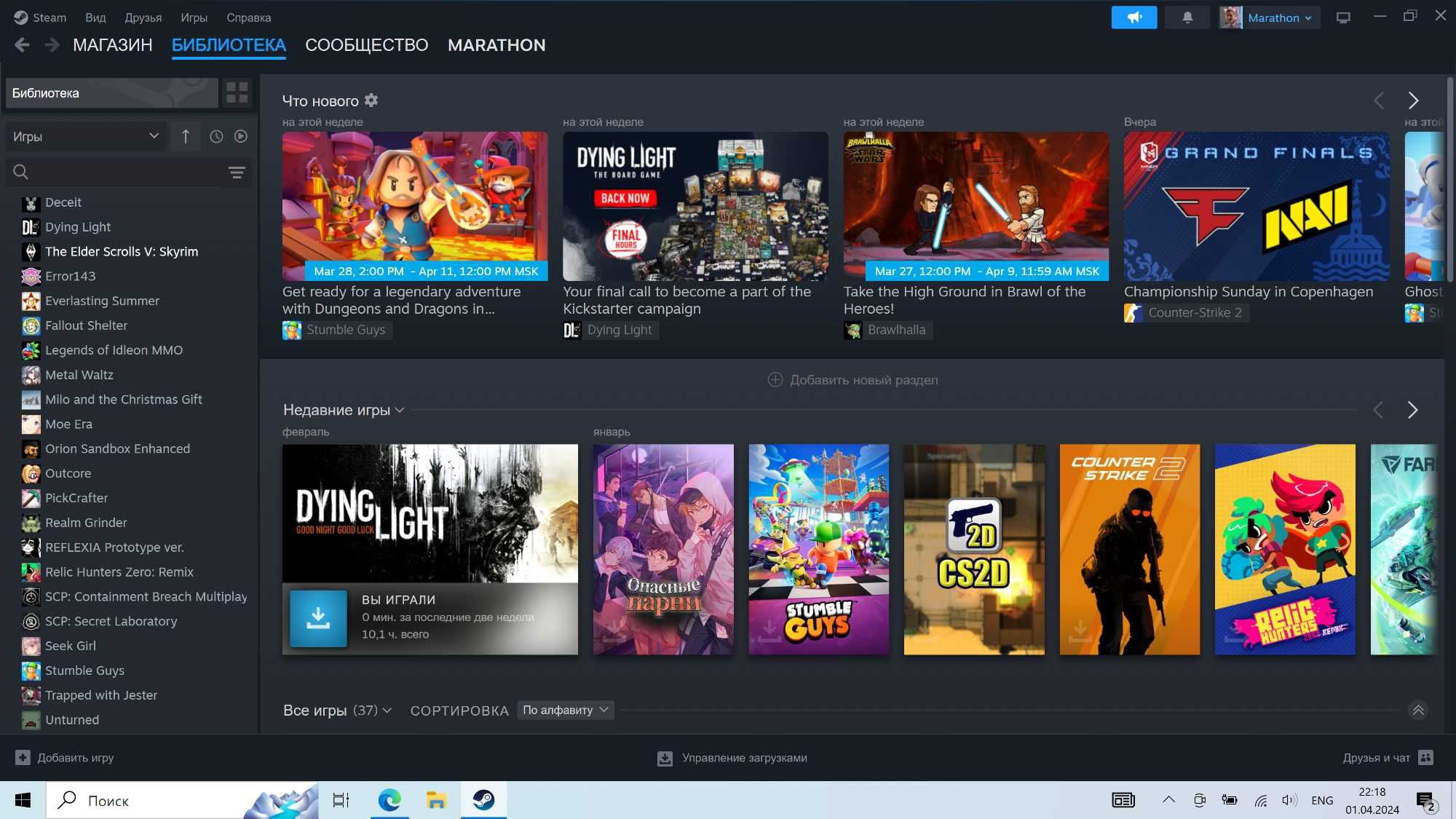Open the notifications bell

click(1187, 17)
